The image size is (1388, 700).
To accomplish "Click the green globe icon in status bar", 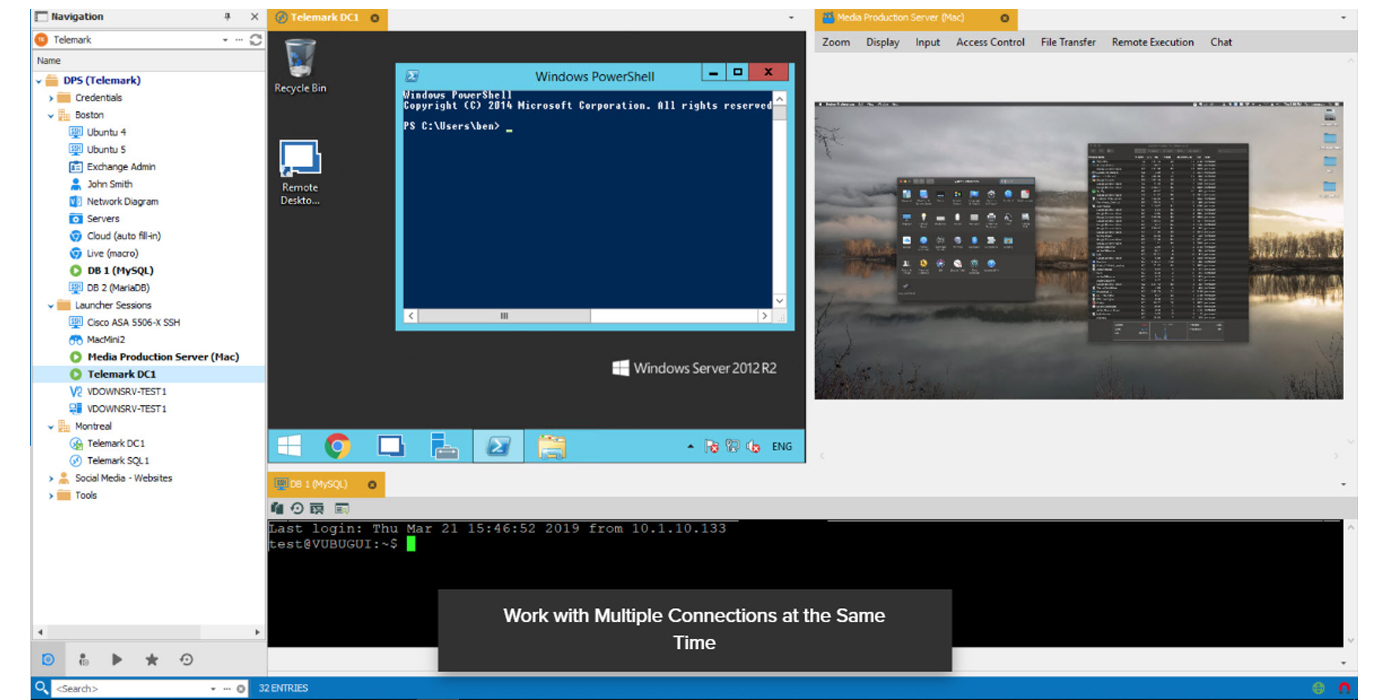I will click(1318, 688).
